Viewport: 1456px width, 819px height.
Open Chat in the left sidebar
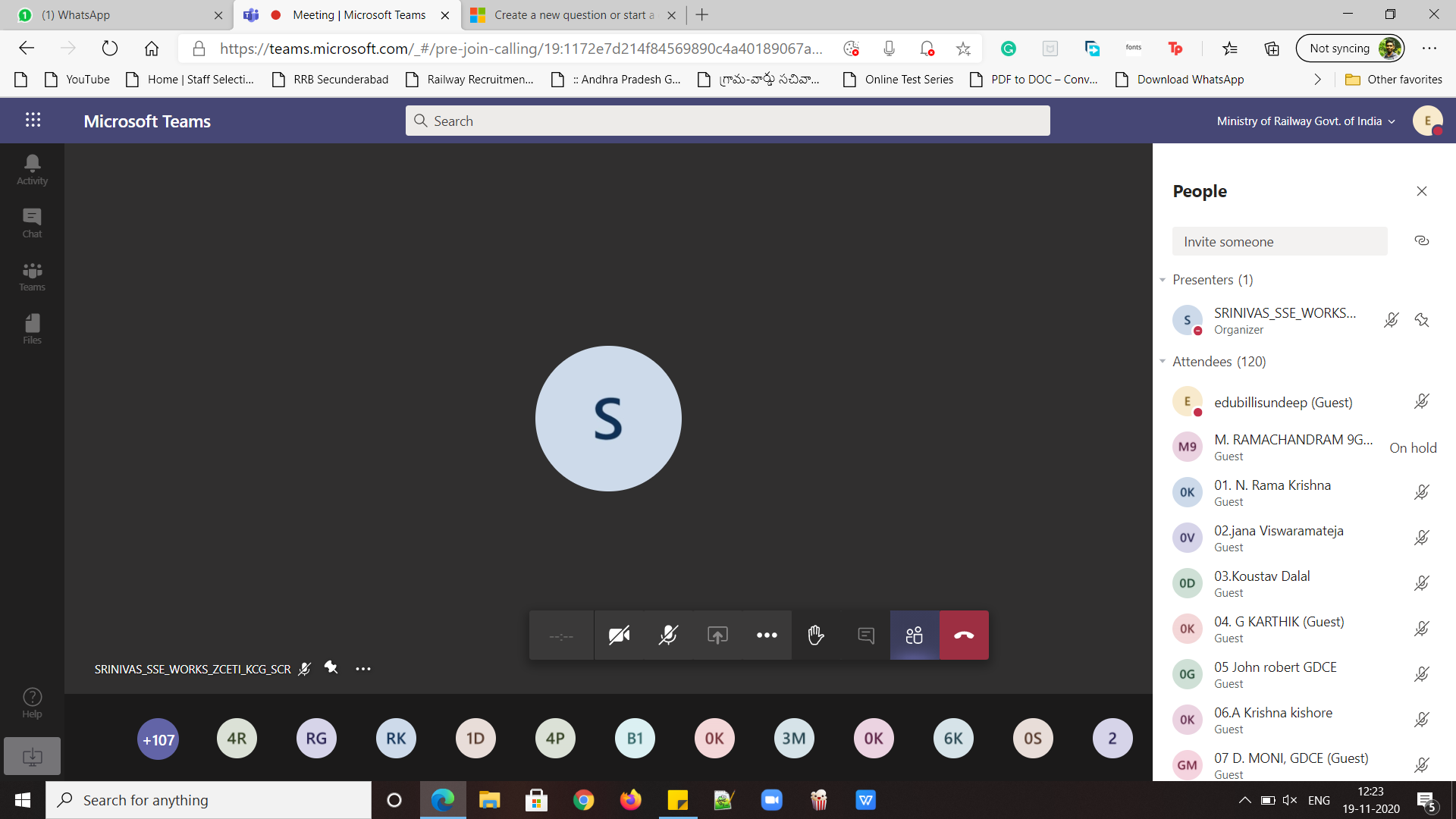[x=32, y=222]
